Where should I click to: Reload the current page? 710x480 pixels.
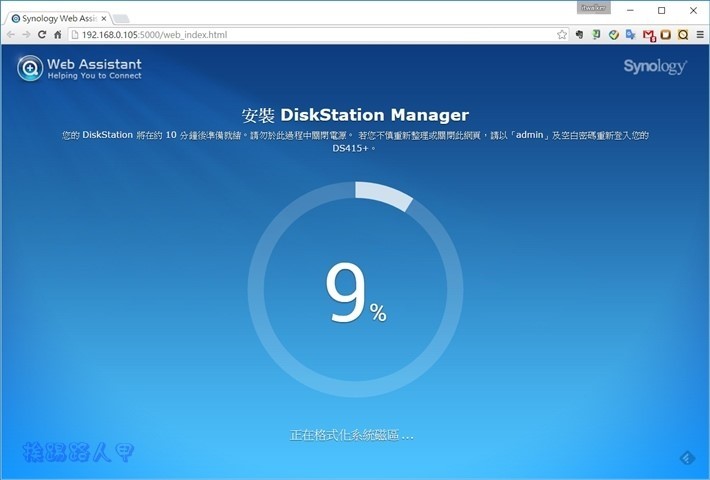pos(42,34)
